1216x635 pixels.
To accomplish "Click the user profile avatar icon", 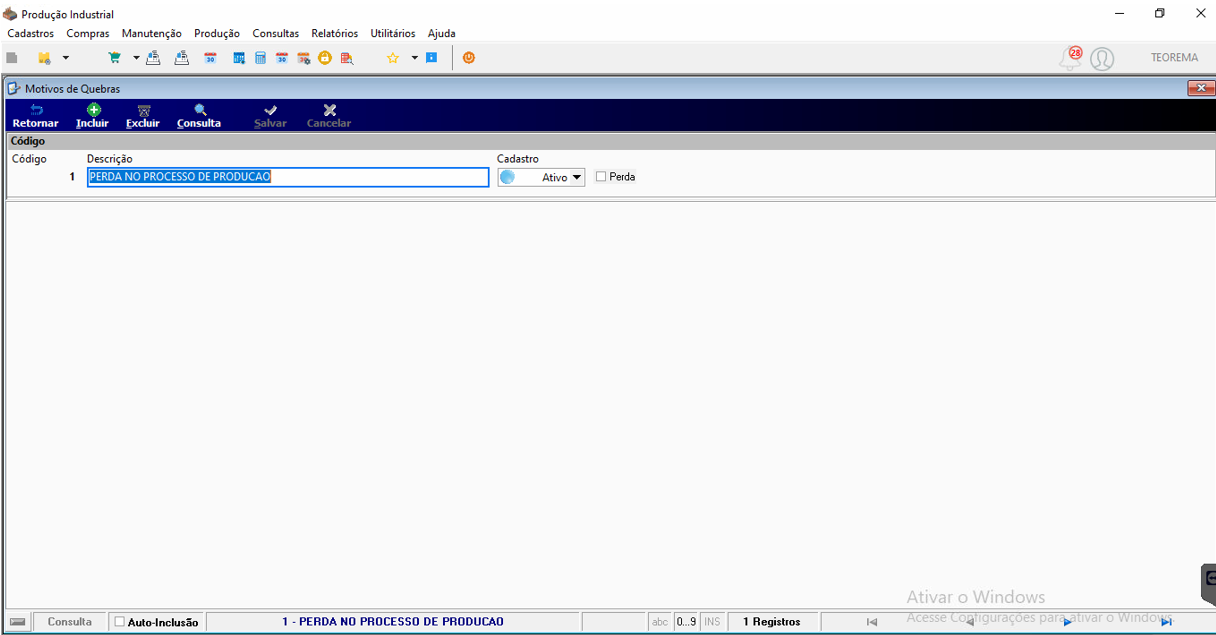I will point(1102,59).
